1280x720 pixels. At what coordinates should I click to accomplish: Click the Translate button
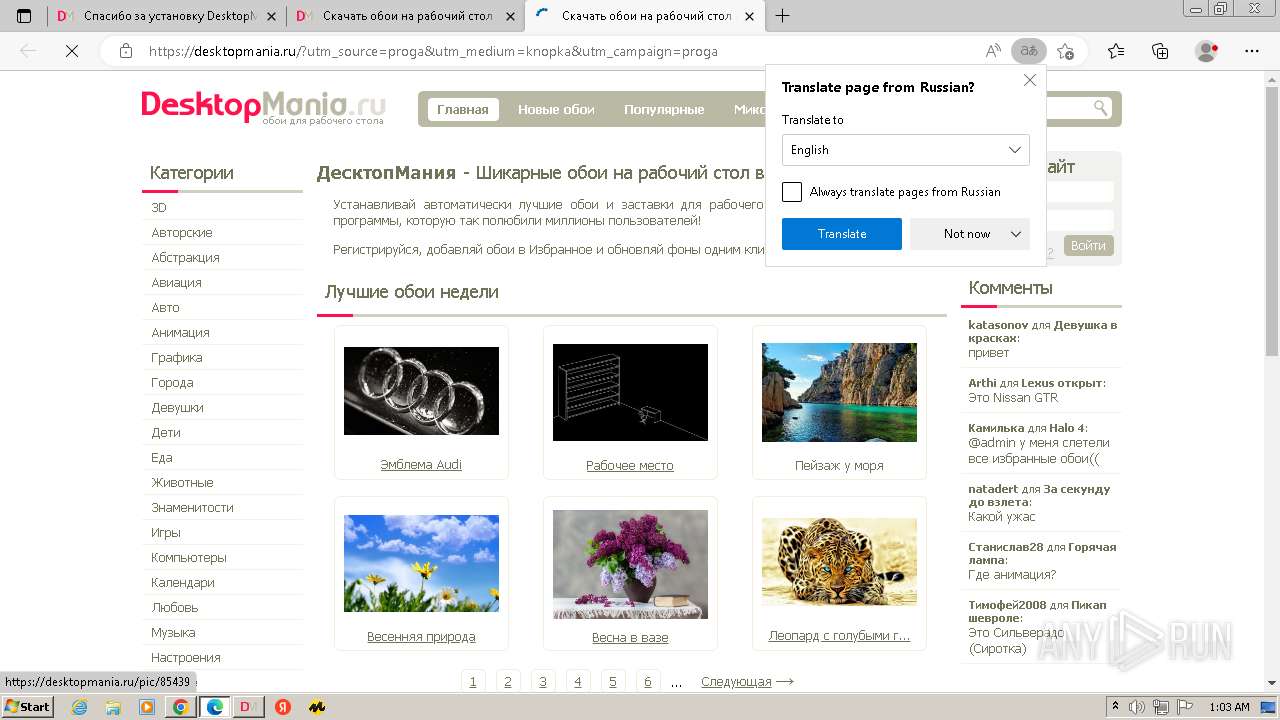click(842, 234)
